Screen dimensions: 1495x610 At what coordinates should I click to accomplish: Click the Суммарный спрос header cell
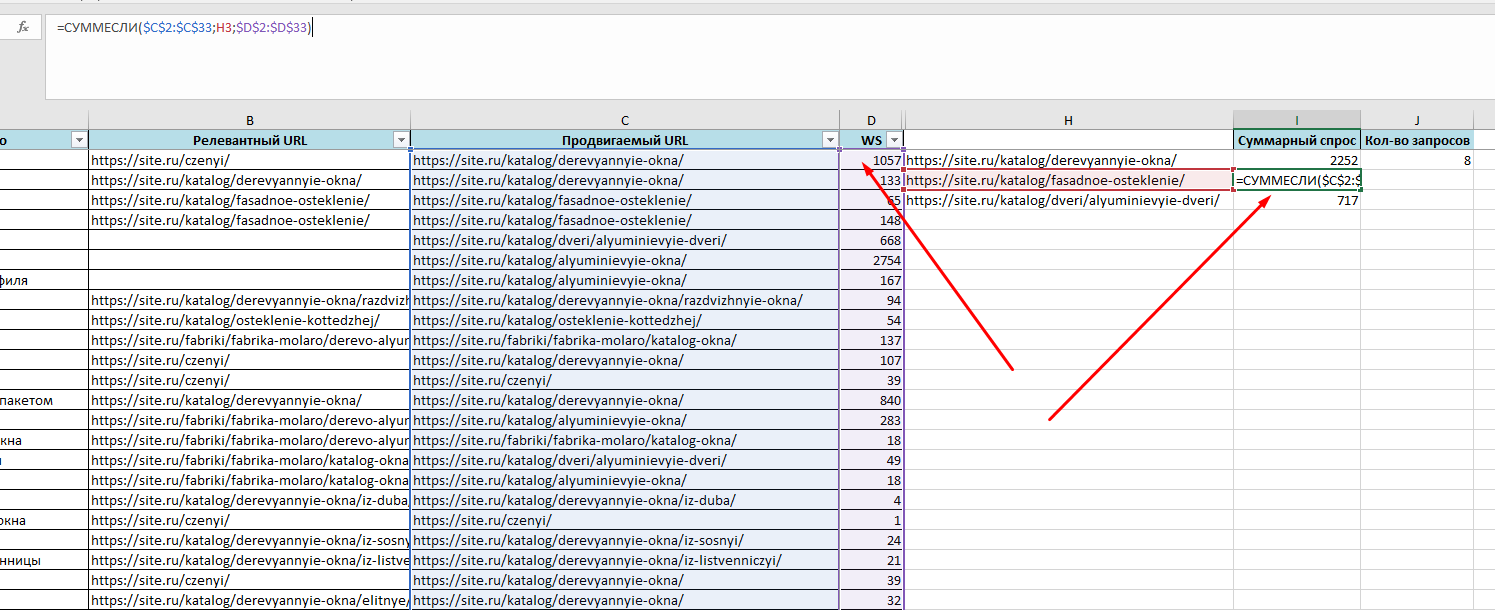click(1297, 140)
